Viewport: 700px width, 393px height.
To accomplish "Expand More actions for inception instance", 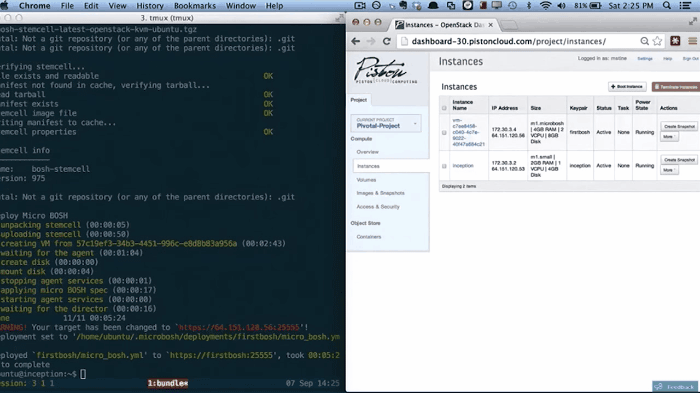I will [x=669, y=170].
